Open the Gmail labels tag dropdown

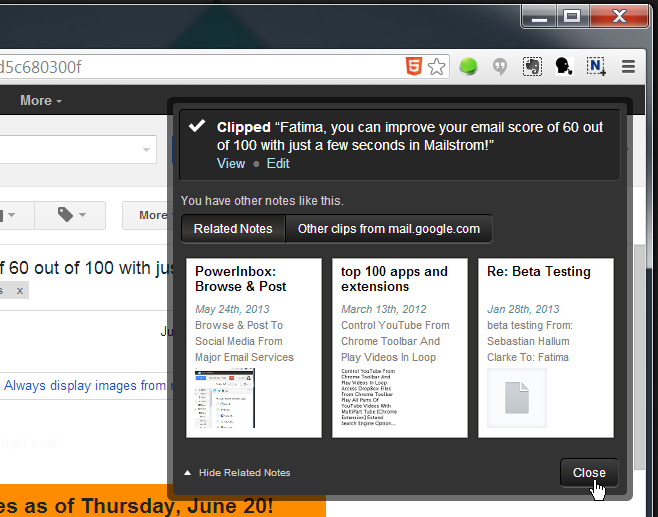(x=70, y=215)
